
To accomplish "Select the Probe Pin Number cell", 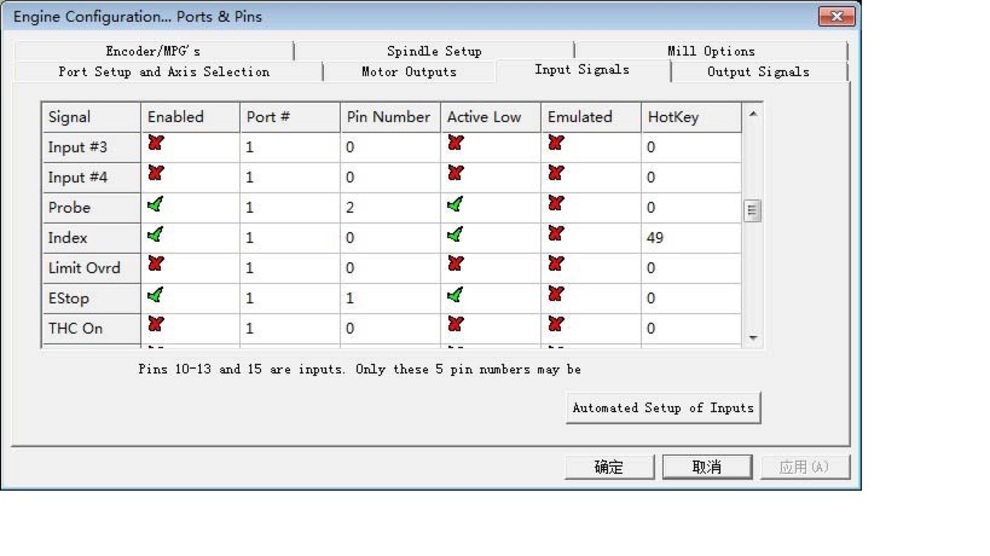I will [390, 208].
